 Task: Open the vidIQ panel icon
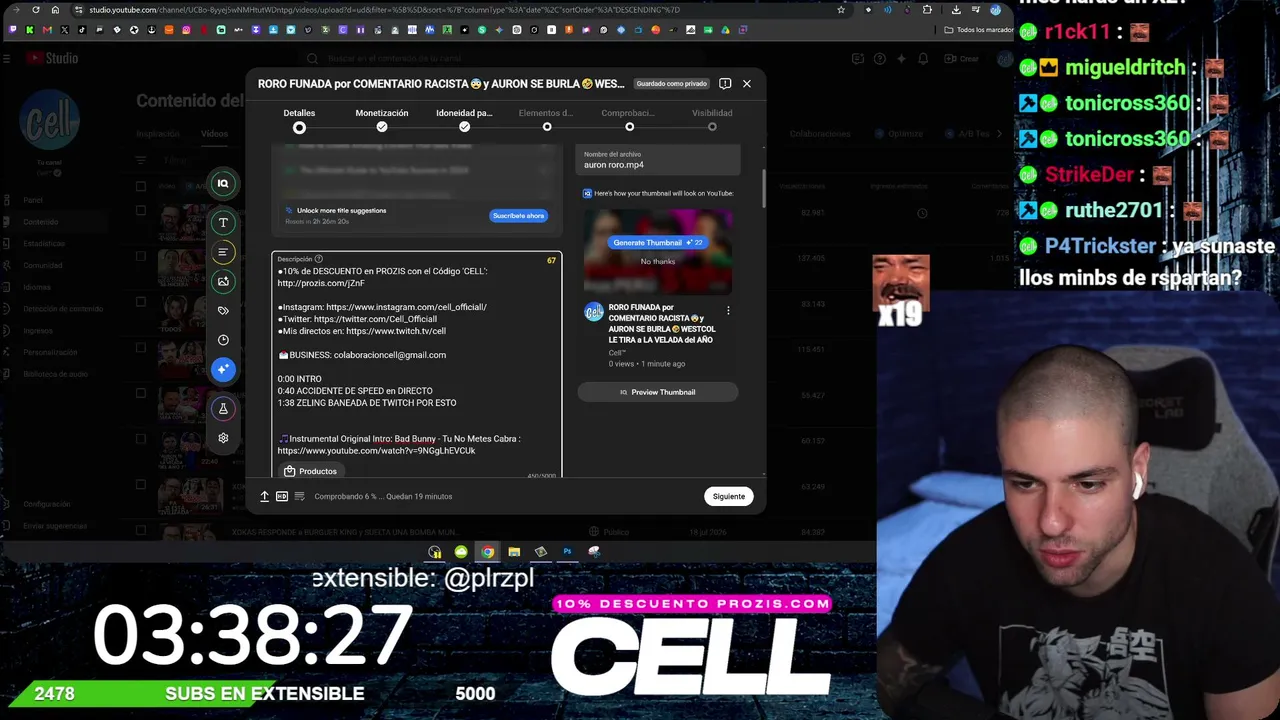pos(223,183)
